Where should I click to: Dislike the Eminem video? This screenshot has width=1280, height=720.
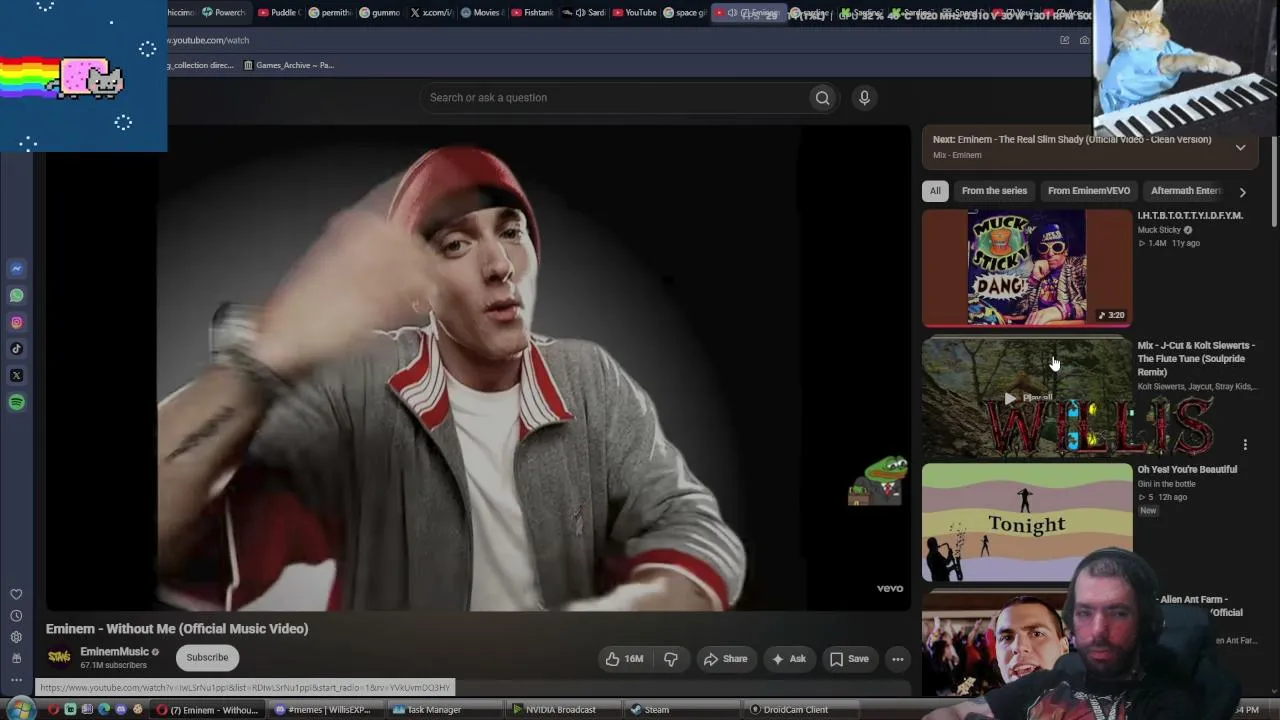coord(671,659)
